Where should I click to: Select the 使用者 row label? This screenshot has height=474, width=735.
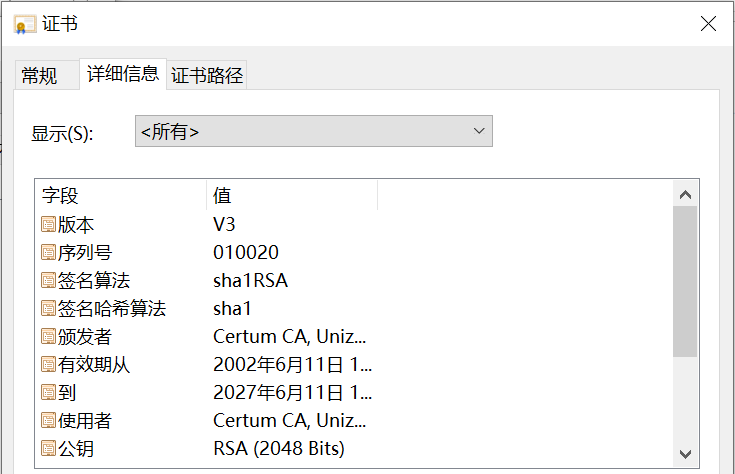[x=85, y=421]
